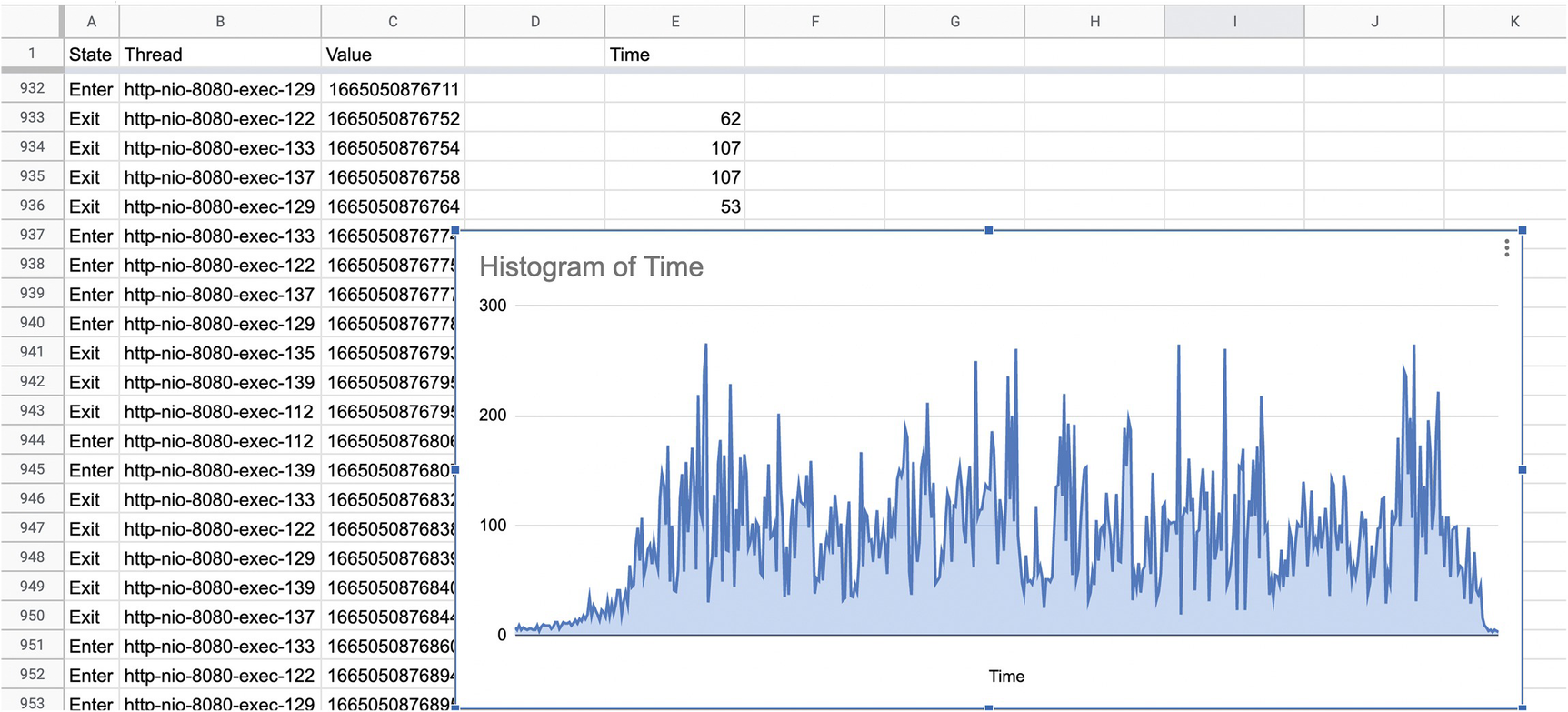Viewport: 1568px width, 712px height.
Task: Select the "Histogram of Time" chart title
Action: click(x=591, y=266)
